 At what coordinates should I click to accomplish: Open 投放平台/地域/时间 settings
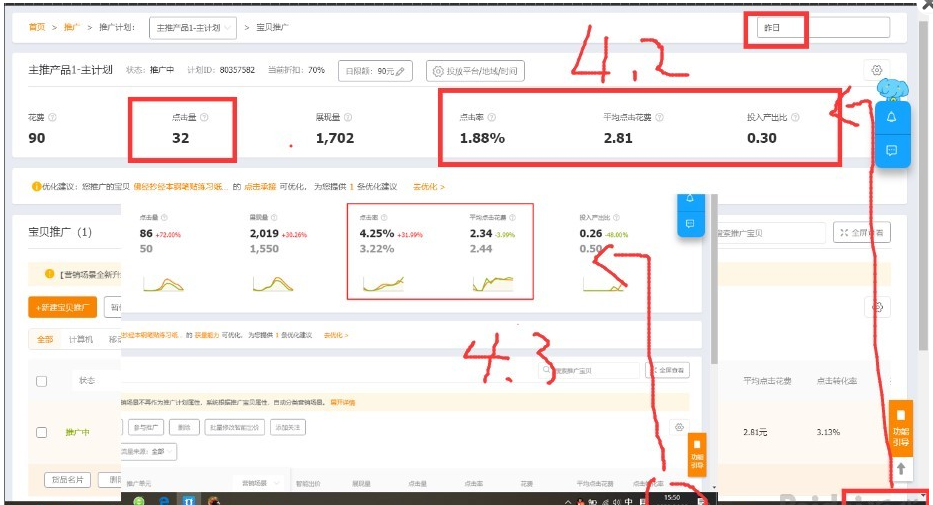coord(475,71)
